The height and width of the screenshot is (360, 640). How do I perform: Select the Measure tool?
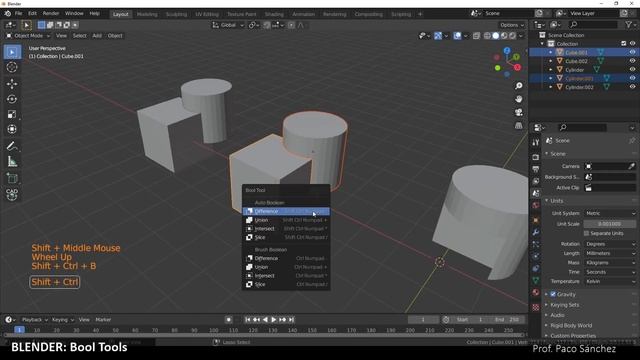coord(12,162)
